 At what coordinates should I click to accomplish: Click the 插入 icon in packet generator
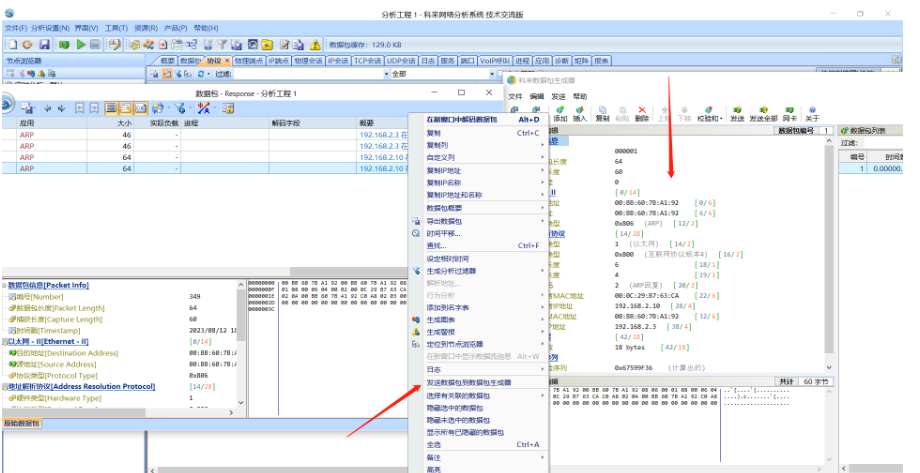click(580, 114)
